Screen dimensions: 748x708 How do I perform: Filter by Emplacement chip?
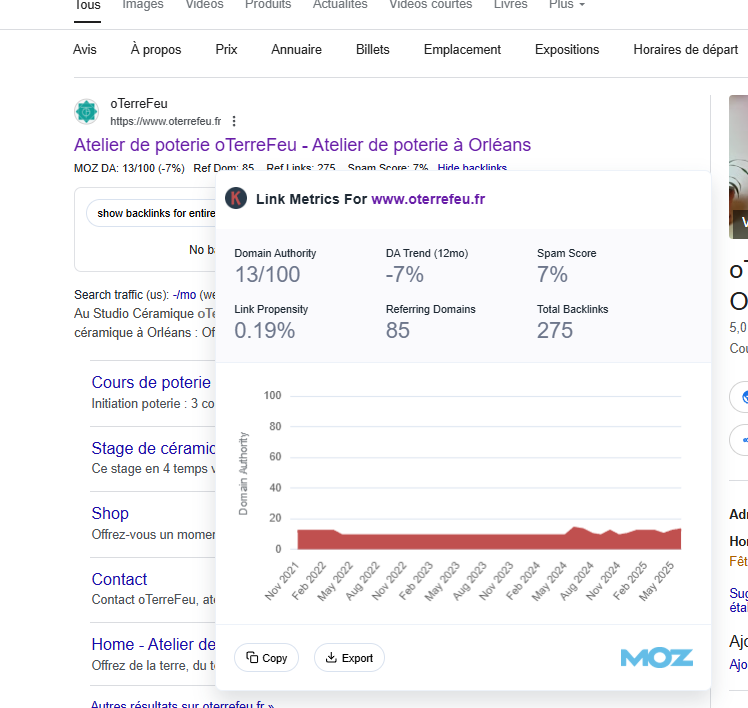coord(462,50)
